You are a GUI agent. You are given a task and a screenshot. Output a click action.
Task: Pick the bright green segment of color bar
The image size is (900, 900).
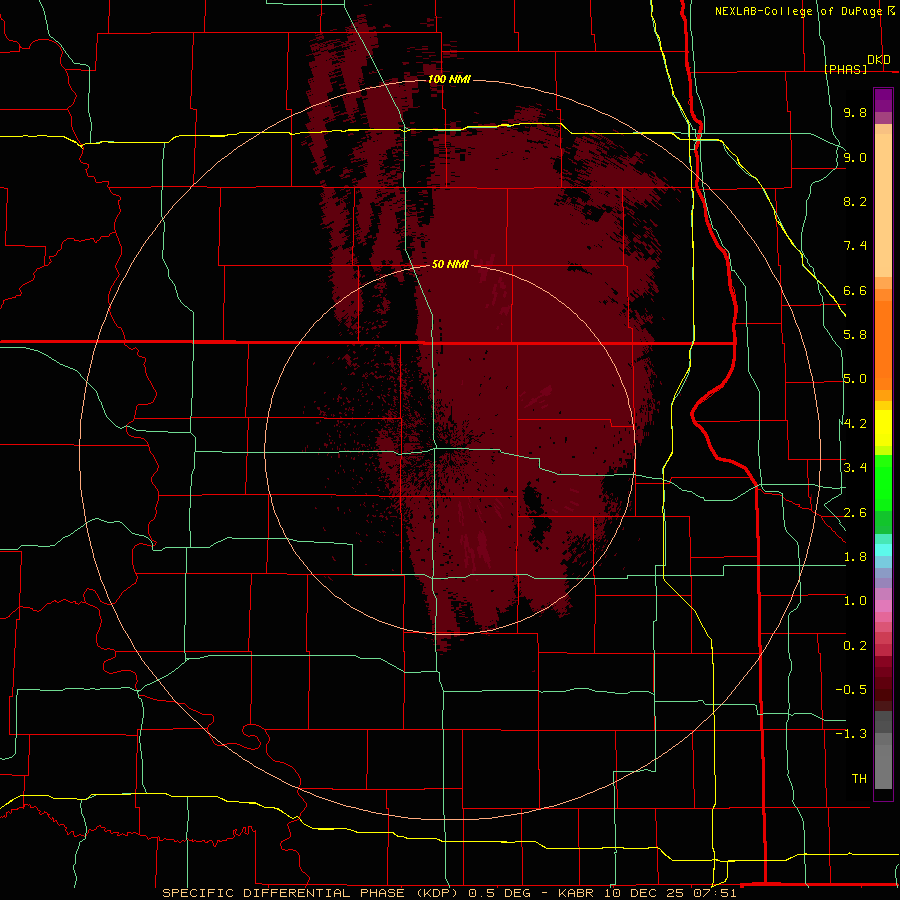[x=883, y=483]
